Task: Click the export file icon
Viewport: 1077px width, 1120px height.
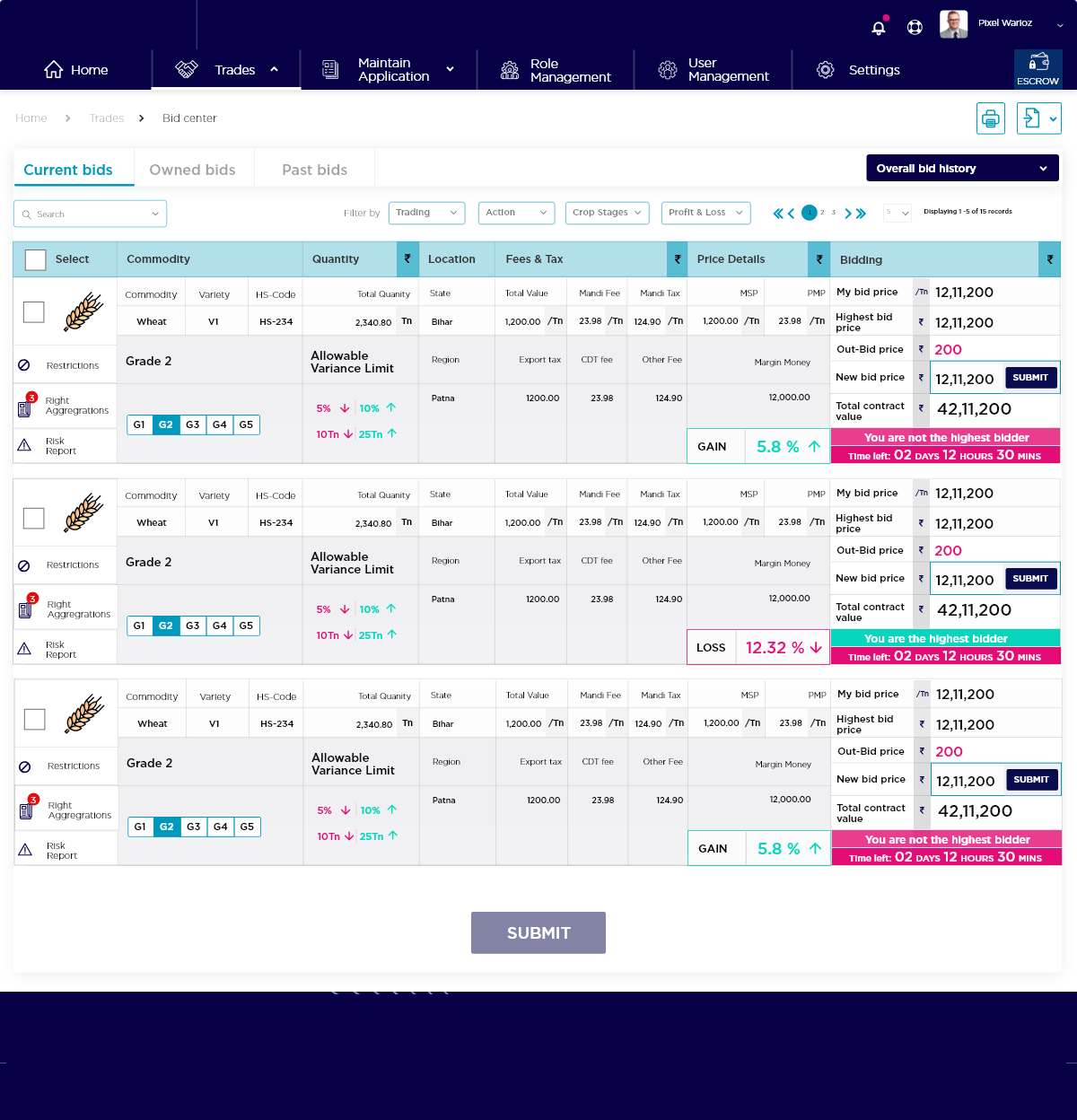Action: (1032, 118)
